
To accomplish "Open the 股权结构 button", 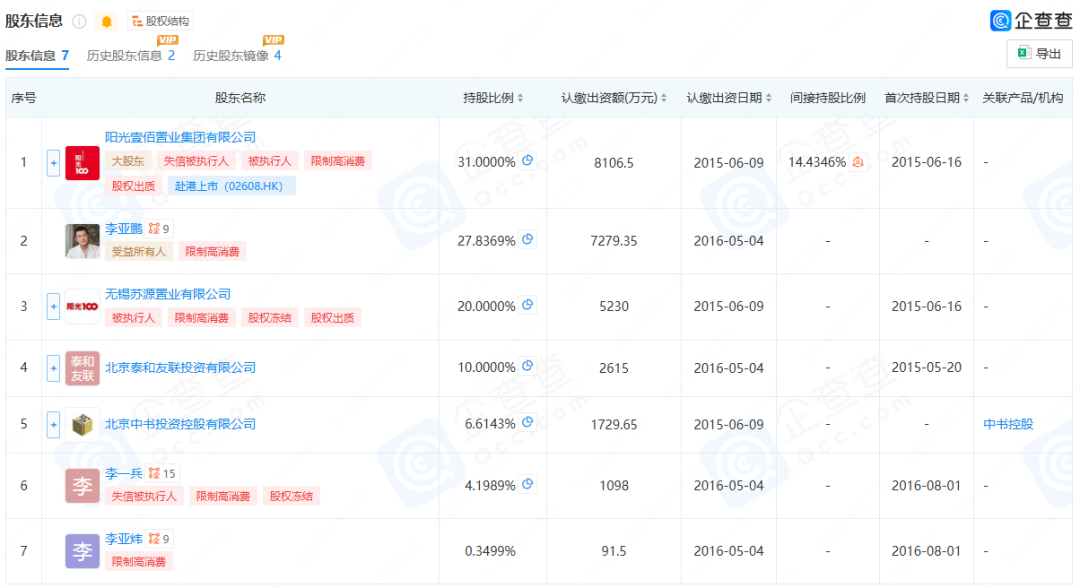I will click(159, 21).
